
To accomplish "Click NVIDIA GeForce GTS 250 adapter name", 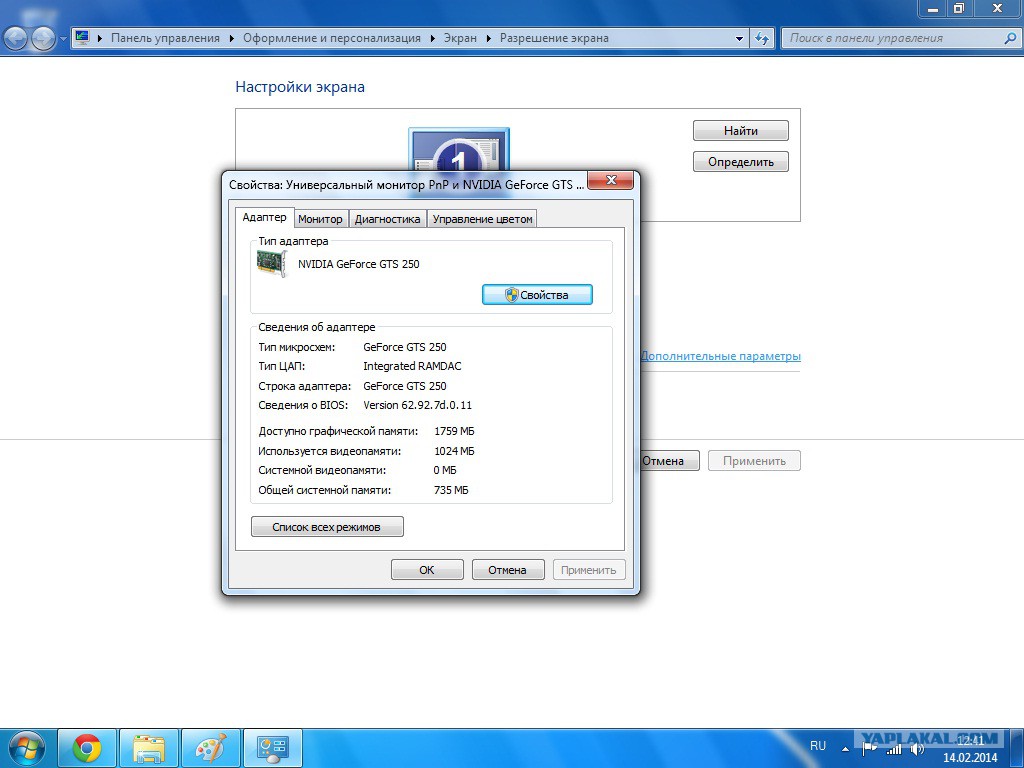I will [359, 264].
